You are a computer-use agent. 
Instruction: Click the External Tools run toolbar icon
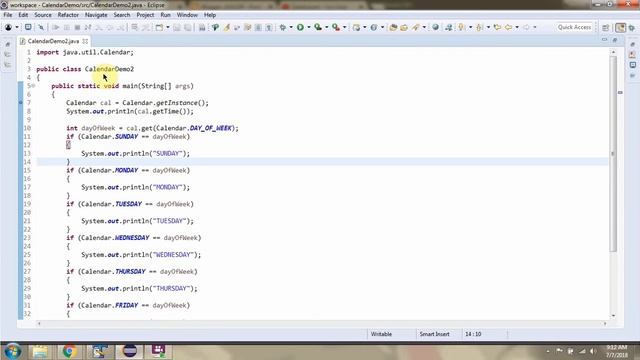tap(336, 27)
